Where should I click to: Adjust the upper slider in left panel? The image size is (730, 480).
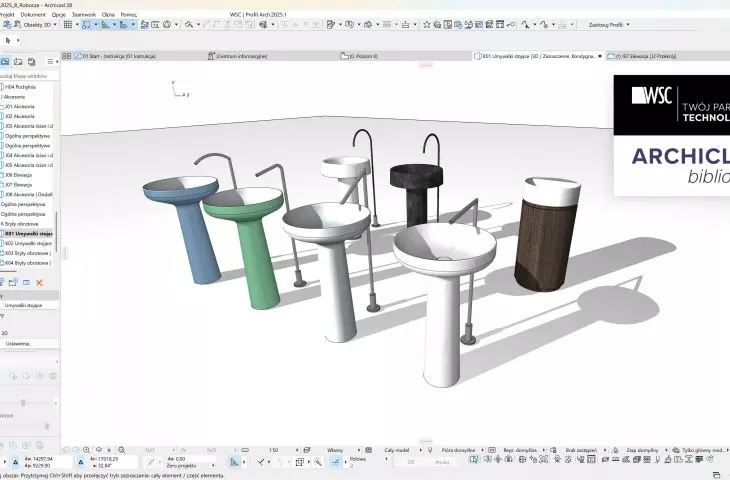(x=23, y=403)
